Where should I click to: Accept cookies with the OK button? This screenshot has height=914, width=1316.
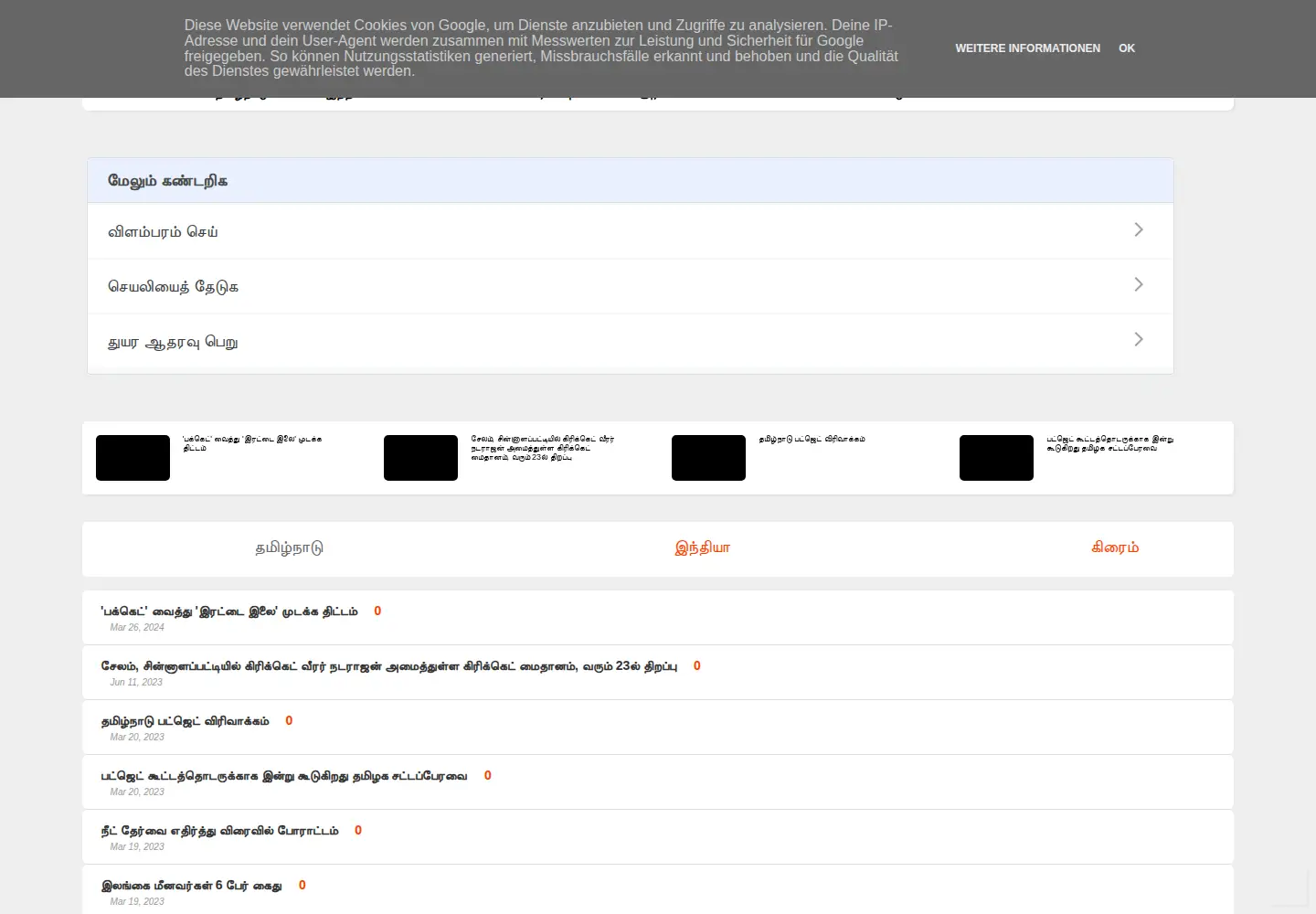pos(1127,48)
